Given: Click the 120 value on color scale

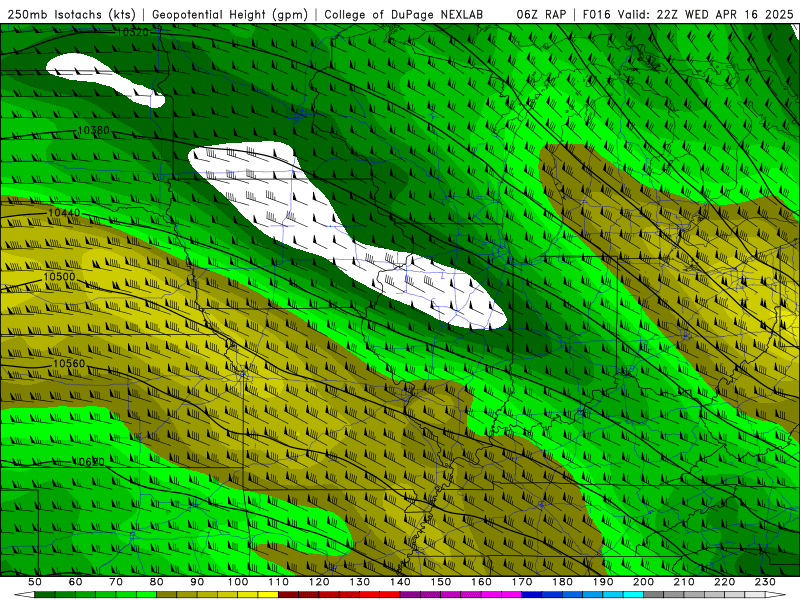Looking at the screenshot, I should coord(319,582).
